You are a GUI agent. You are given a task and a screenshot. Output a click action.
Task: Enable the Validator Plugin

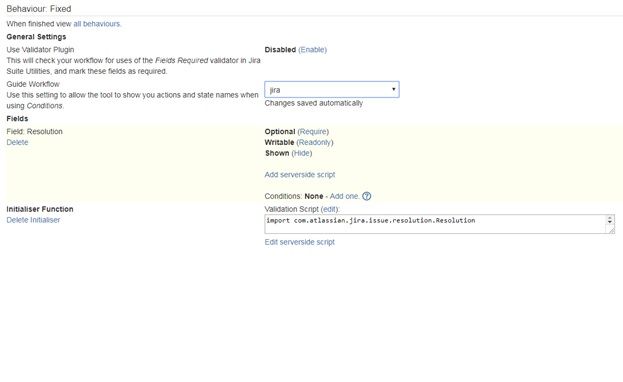point(312,50)
